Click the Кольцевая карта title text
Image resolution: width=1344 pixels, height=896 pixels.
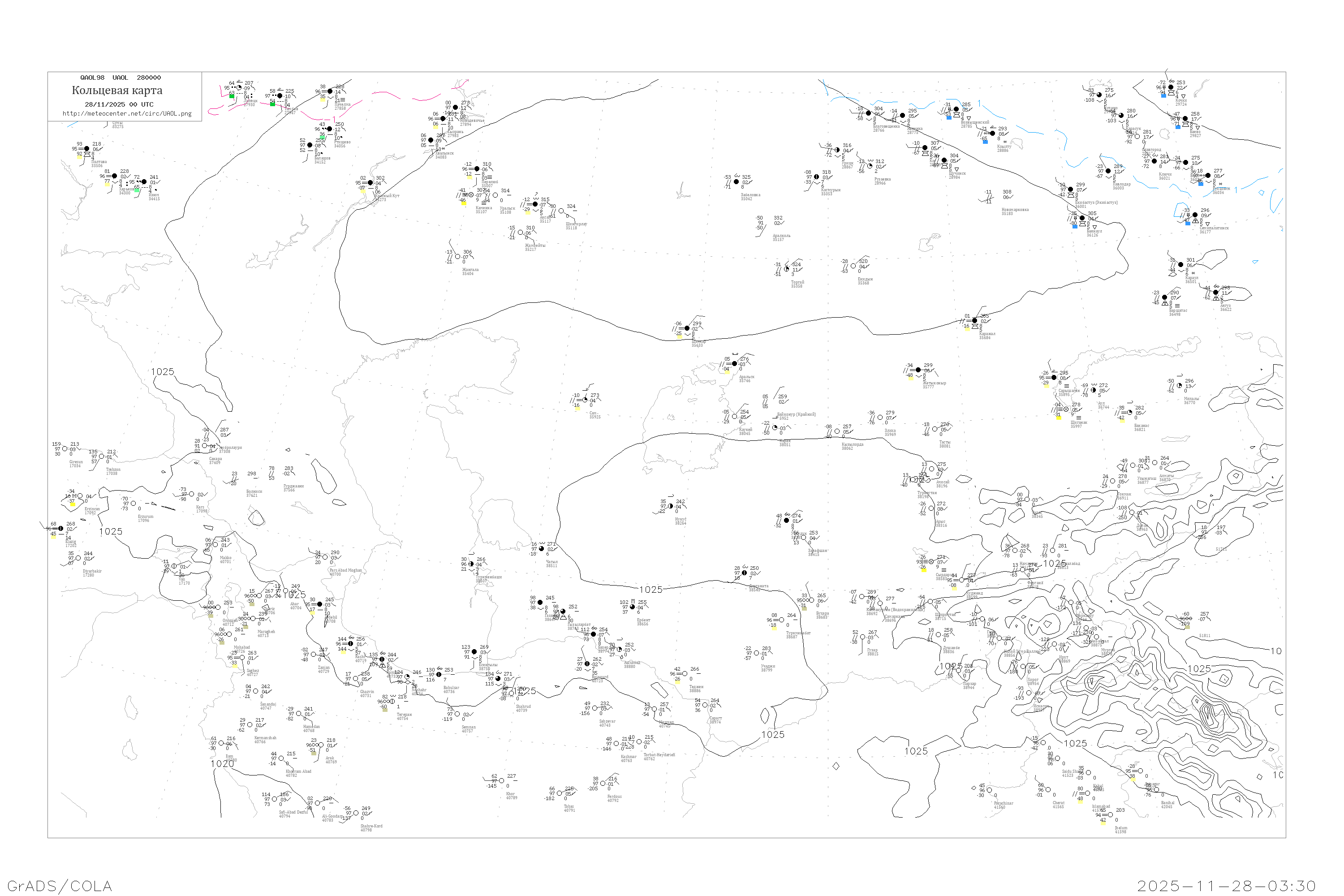tap(117, 90)
